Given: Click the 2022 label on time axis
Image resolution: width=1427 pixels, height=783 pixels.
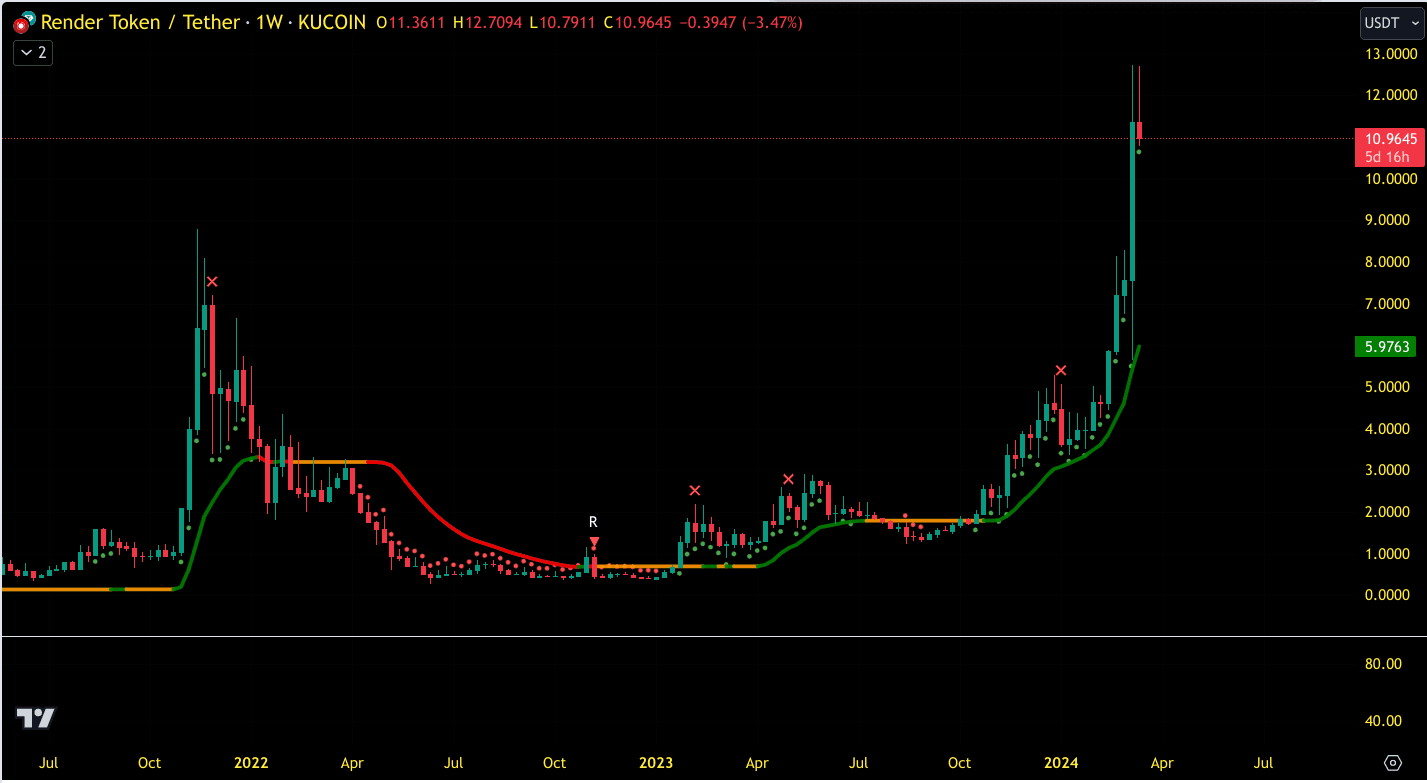Looking at the screenshot, I should 251,763.
